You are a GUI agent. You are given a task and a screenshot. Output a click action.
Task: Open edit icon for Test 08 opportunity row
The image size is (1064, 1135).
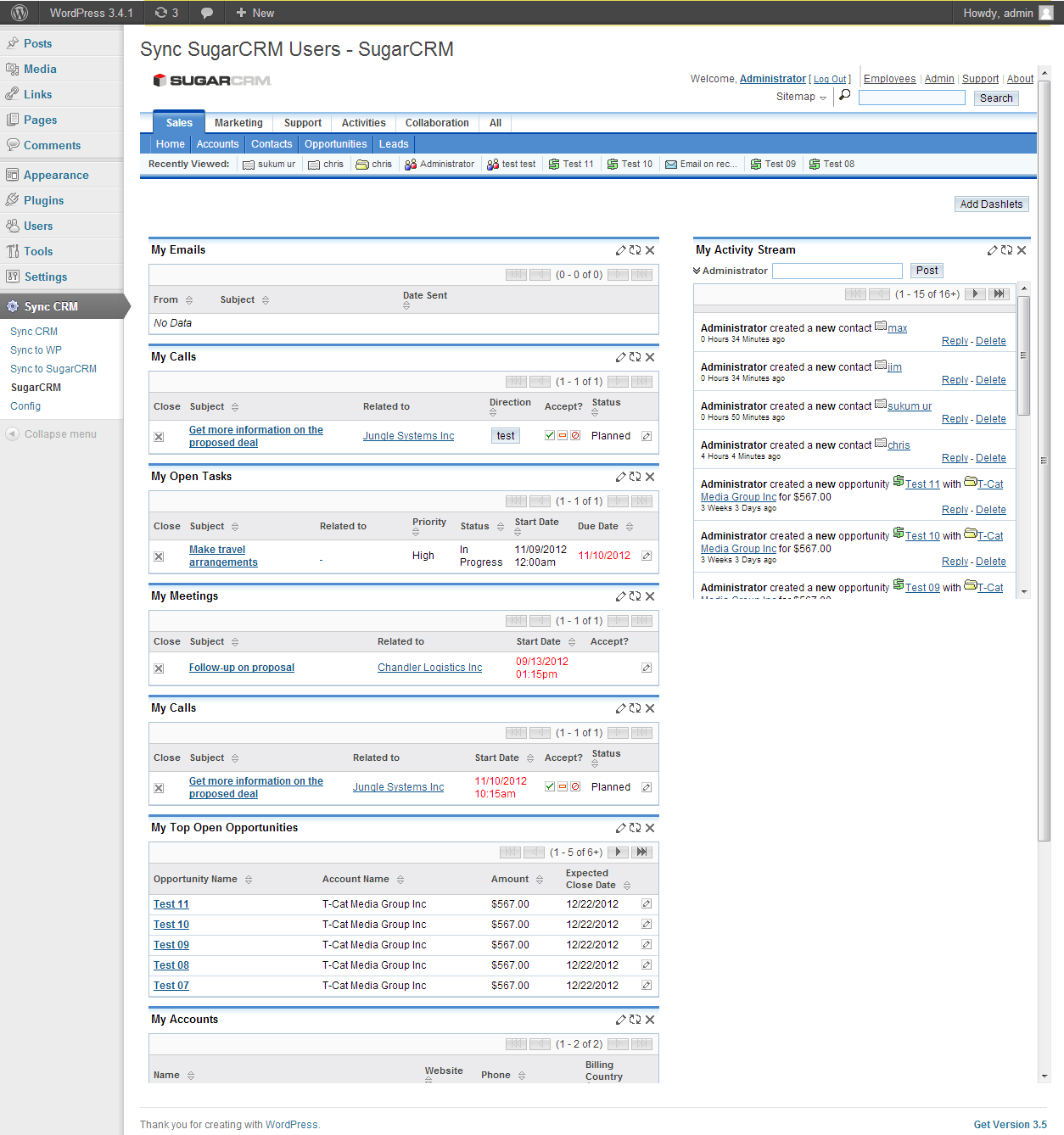[x=647, y=965]
